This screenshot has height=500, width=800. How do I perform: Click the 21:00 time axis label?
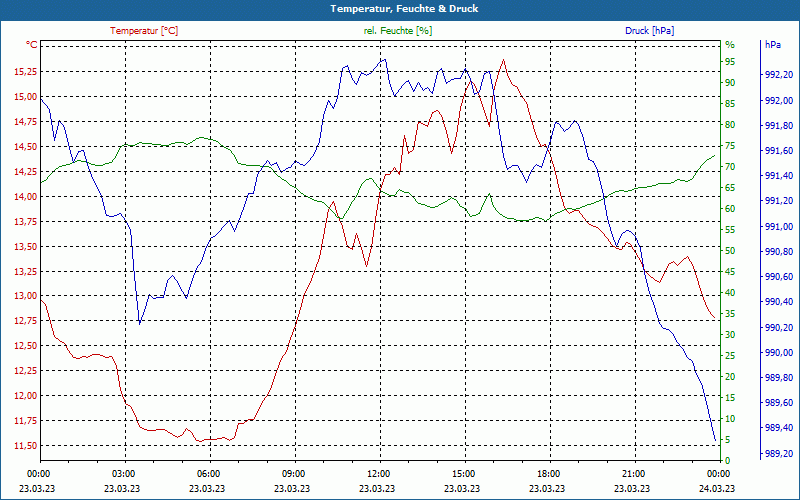point(633,474)
